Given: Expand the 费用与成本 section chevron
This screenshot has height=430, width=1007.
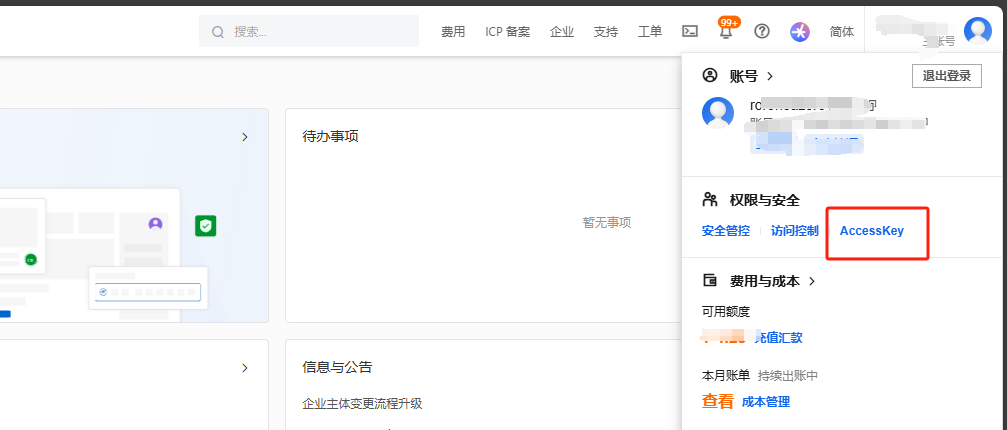Looking at the screenshot, I should click(812, 282).
